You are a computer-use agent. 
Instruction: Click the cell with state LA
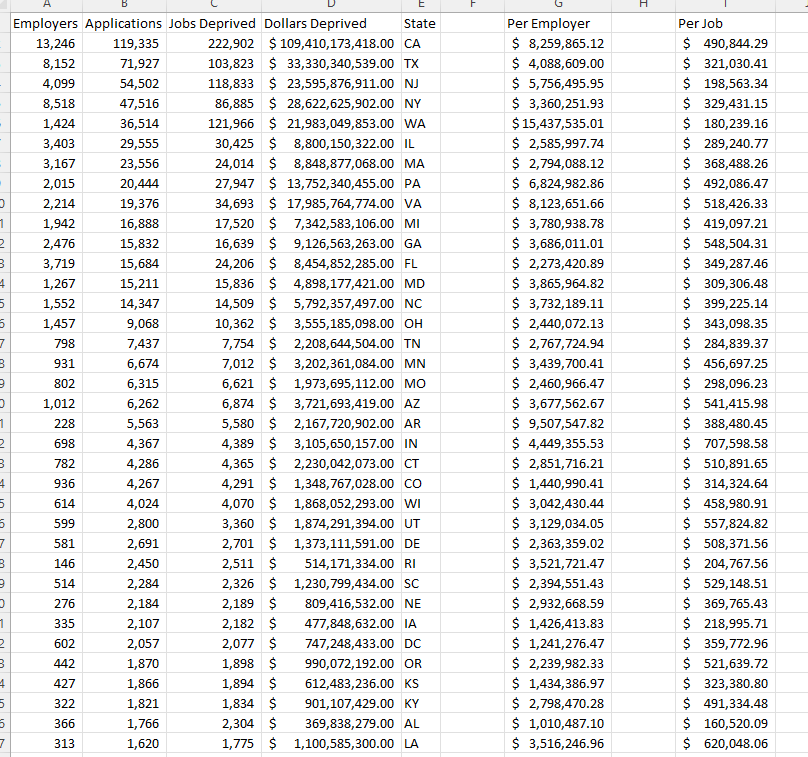pos(421,744)
